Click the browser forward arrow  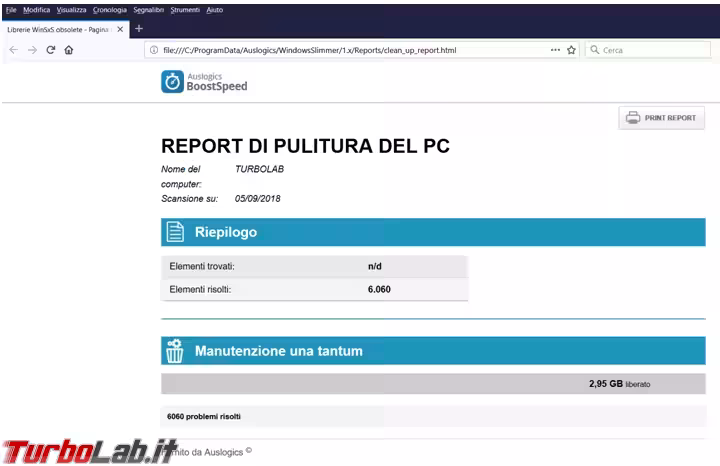click(32, 49)
